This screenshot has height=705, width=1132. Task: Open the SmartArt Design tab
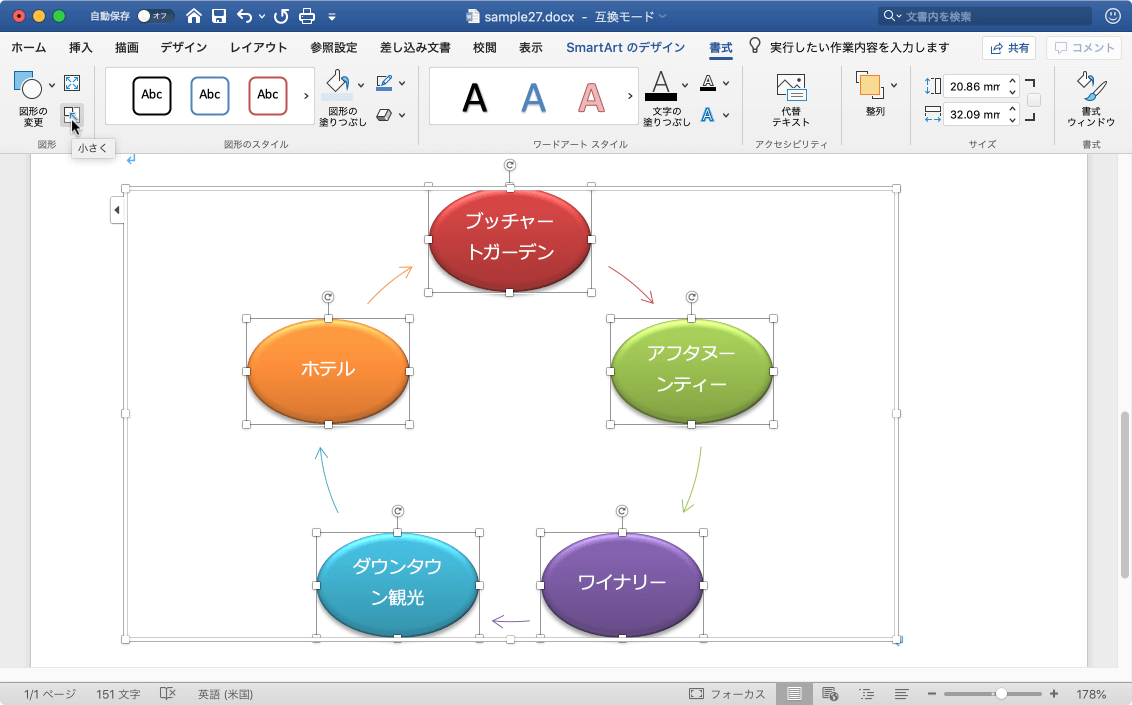coord(625,48)
